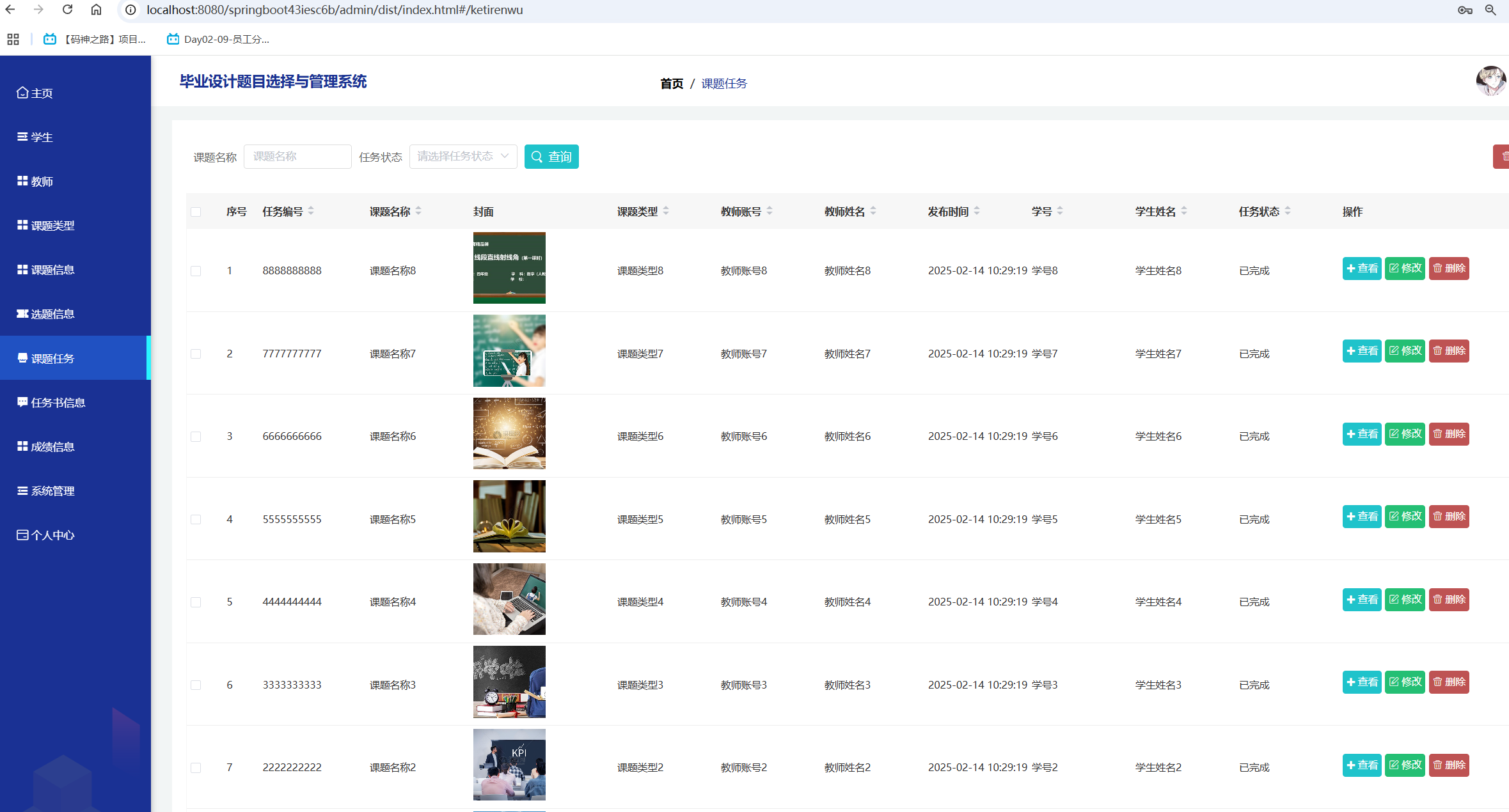The image size is (1509, 812).
Task: Open the 任务状态 status dropdown
Action: (x=462, y=157)
